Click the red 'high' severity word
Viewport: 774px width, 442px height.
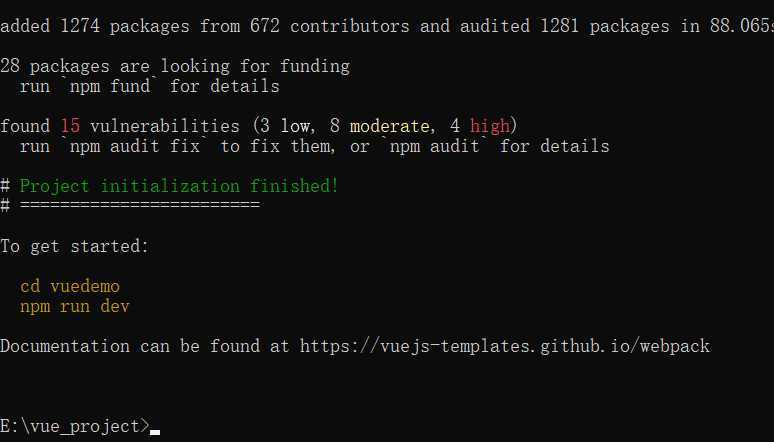[x=489, y=126]
